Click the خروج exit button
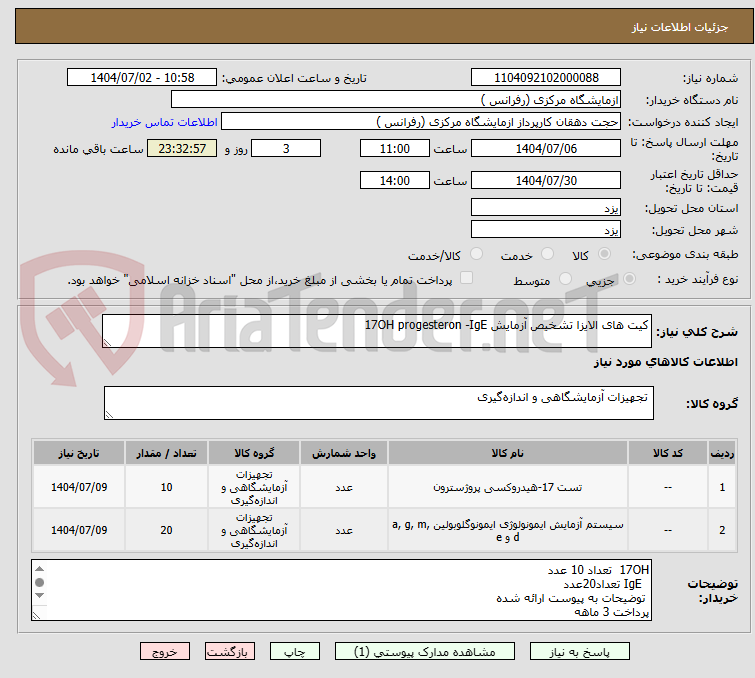This screenshot has height=678, width=755. tap(165, 652)
